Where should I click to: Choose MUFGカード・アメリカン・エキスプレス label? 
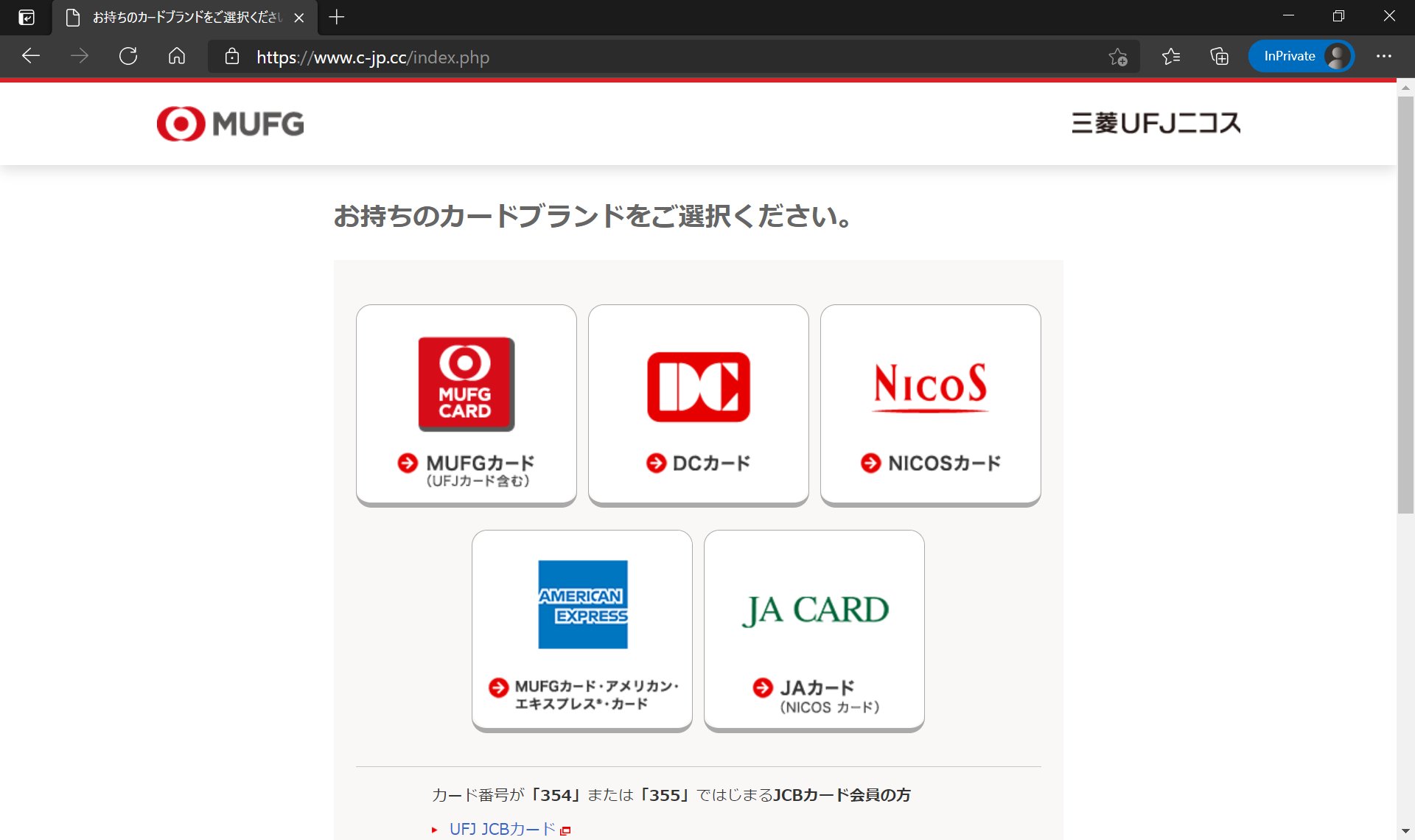click(596, 695)
